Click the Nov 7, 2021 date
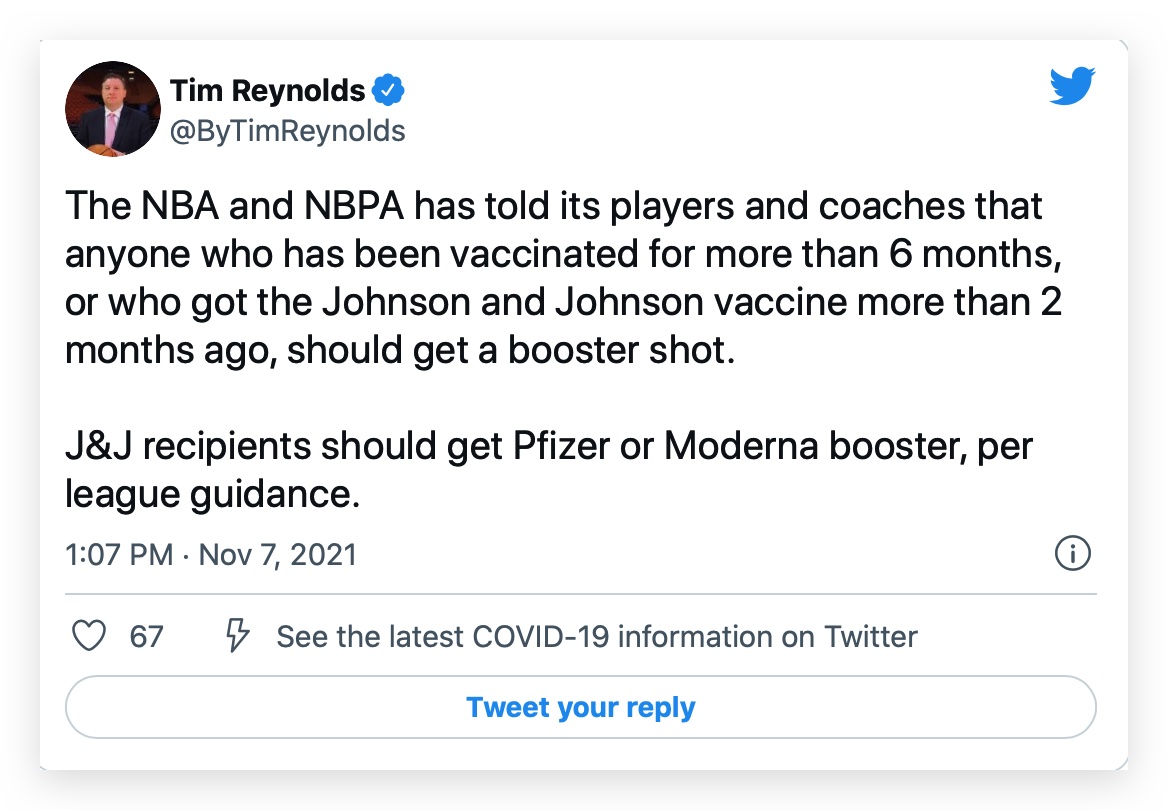The width and height of the screenshot is (1168, 810). (277, 555)
